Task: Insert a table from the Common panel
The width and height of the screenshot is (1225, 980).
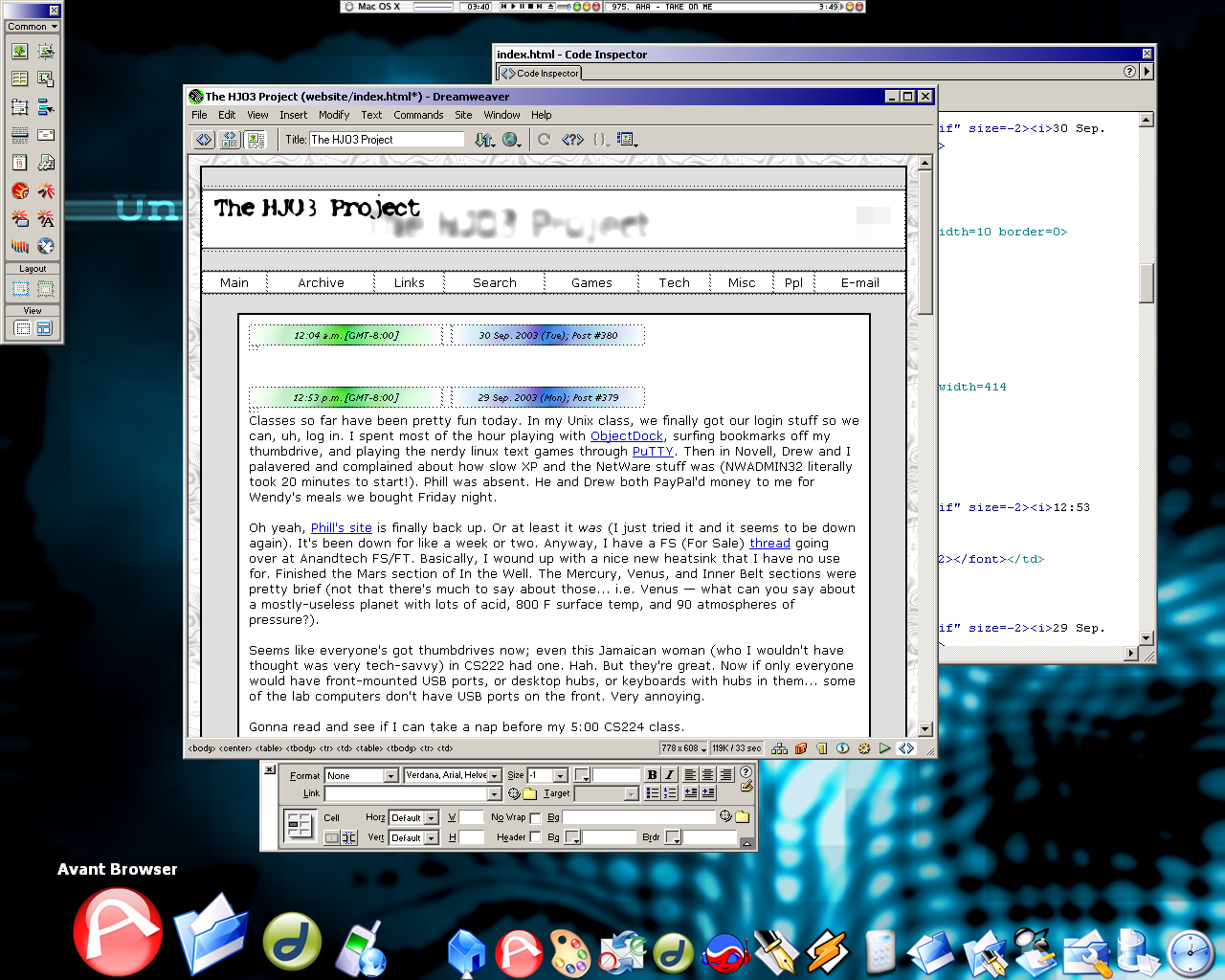Action: click(19, 78)
